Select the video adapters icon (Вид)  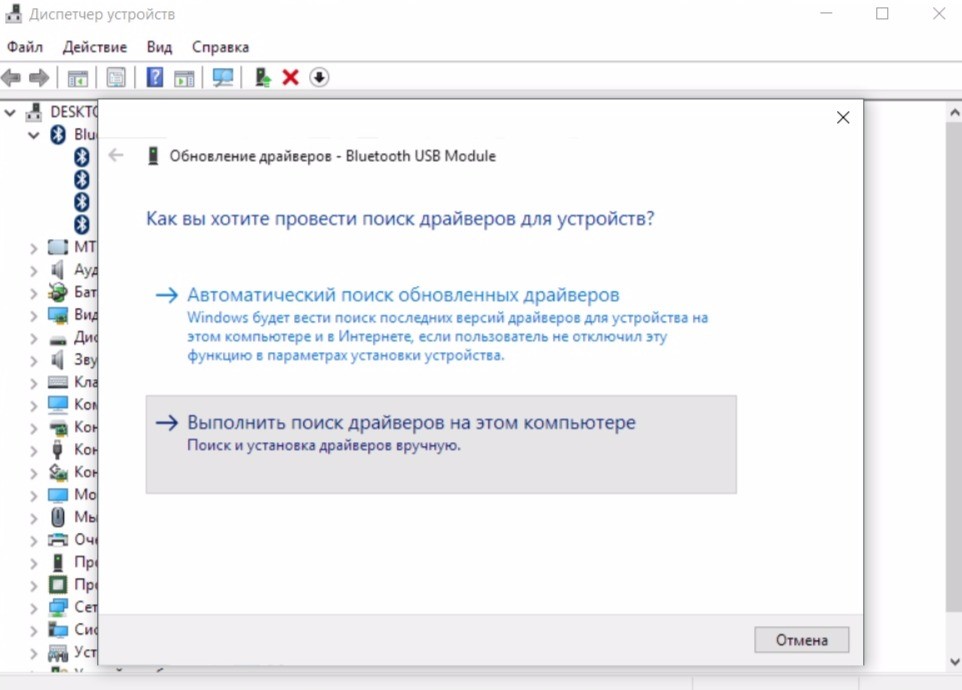coord(58,315)
